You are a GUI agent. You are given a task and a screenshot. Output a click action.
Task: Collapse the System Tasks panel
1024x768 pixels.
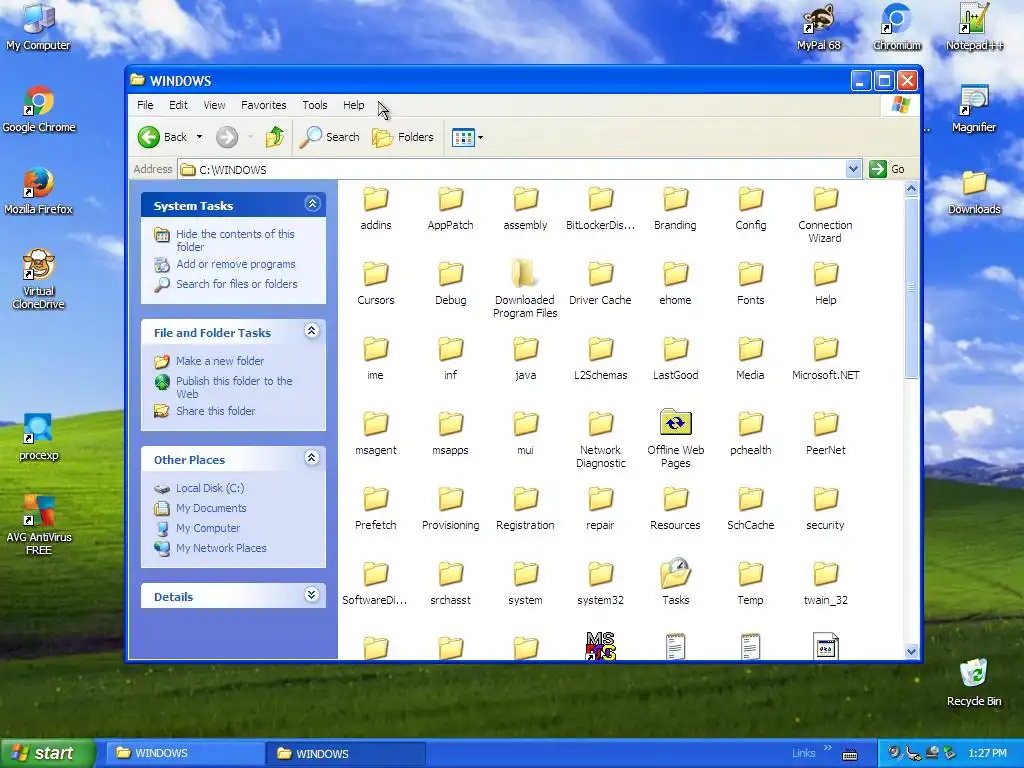click(x=312, y=204)
